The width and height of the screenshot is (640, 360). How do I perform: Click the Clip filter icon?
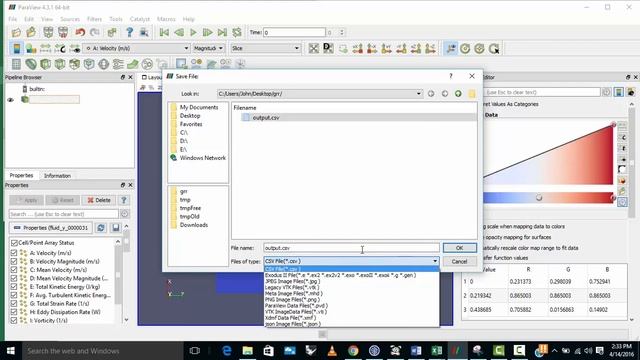tap(45, 64)
